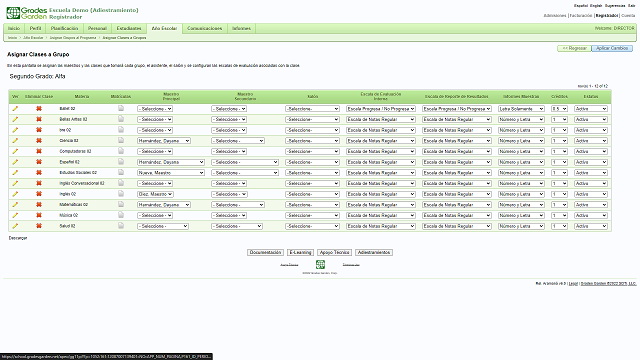Open Salón dropdown for Música 02
The height and width of the screenshot is (360, 640).
[x=312, y=215]
